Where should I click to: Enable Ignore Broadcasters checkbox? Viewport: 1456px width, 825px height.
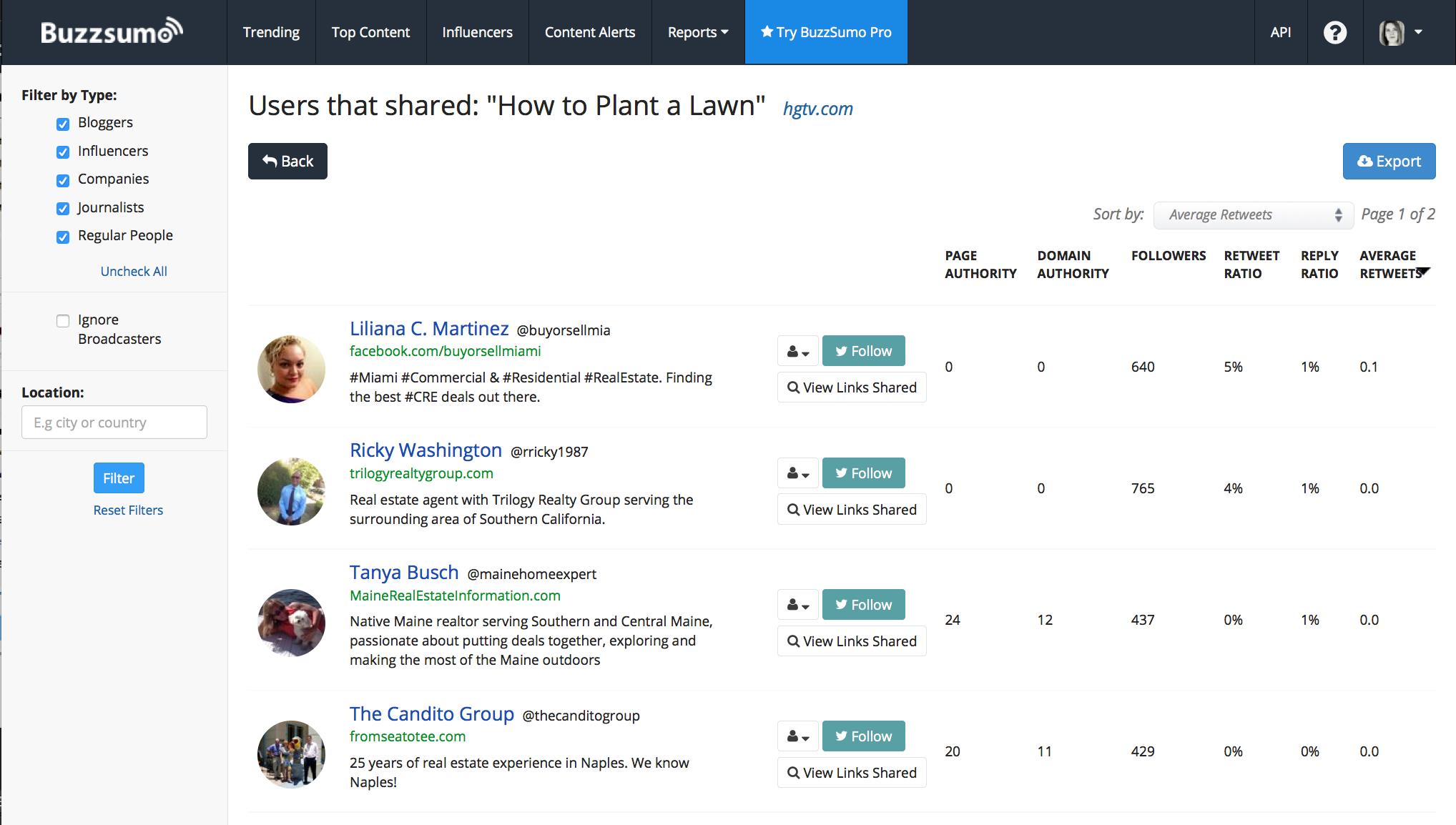tap(63, 320)
